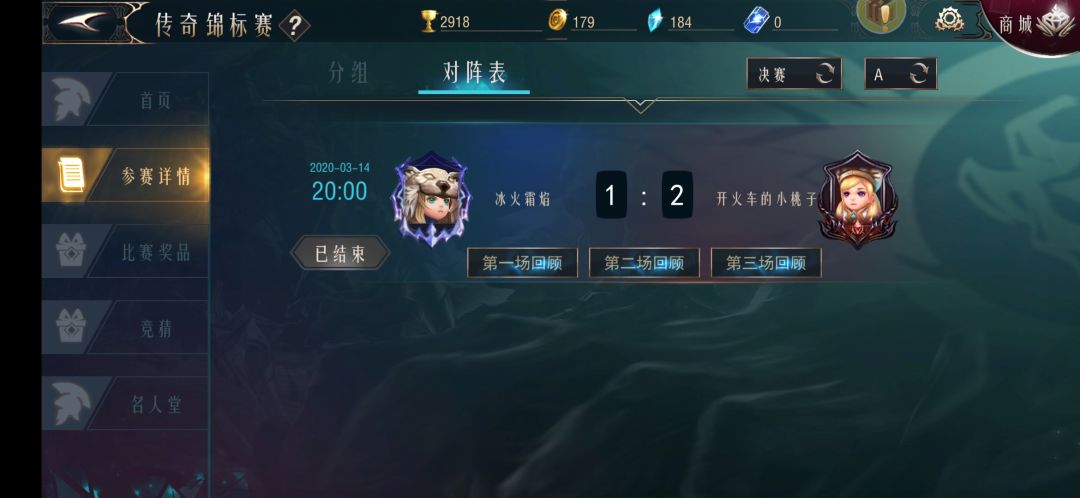This screenshot has height=498, width=1080.
Task: Switch stage using the 决赛 selector
Action: pos(794,74)
